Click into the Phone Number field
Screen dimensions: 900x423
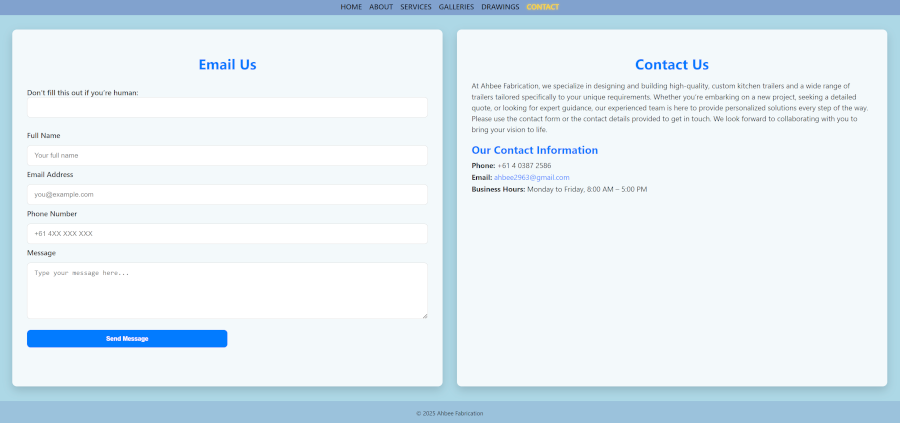227,233
